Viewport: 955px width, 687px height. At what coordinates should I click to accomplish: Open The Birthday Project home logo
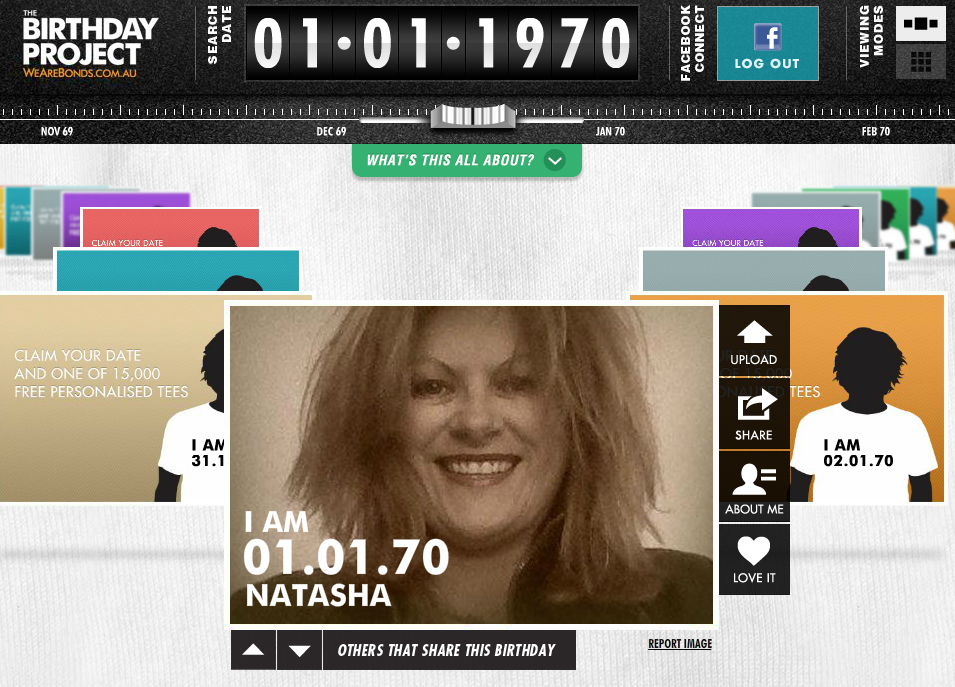[x=89, y=44]
